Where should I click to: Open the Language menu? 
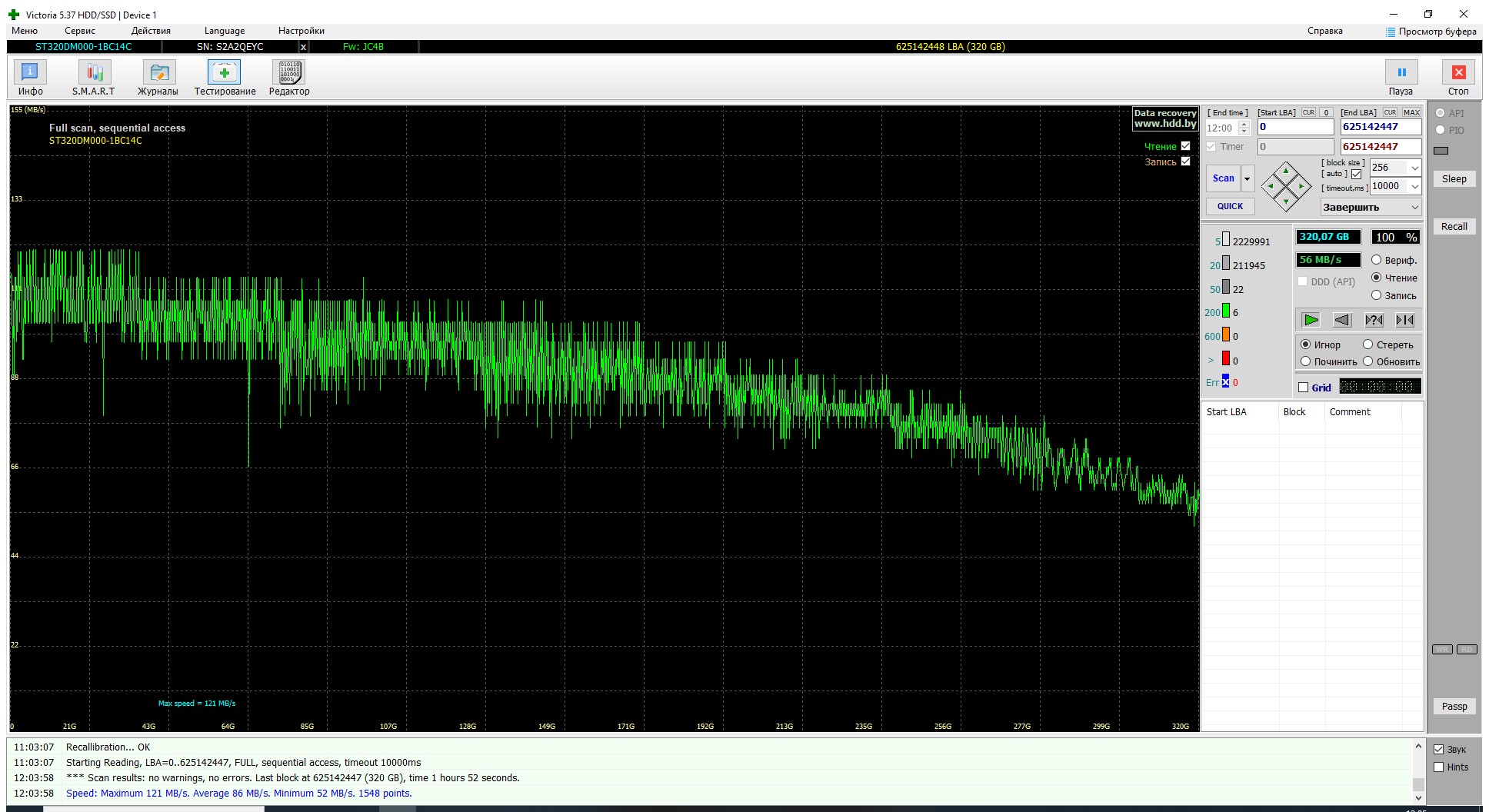(225, 31)
